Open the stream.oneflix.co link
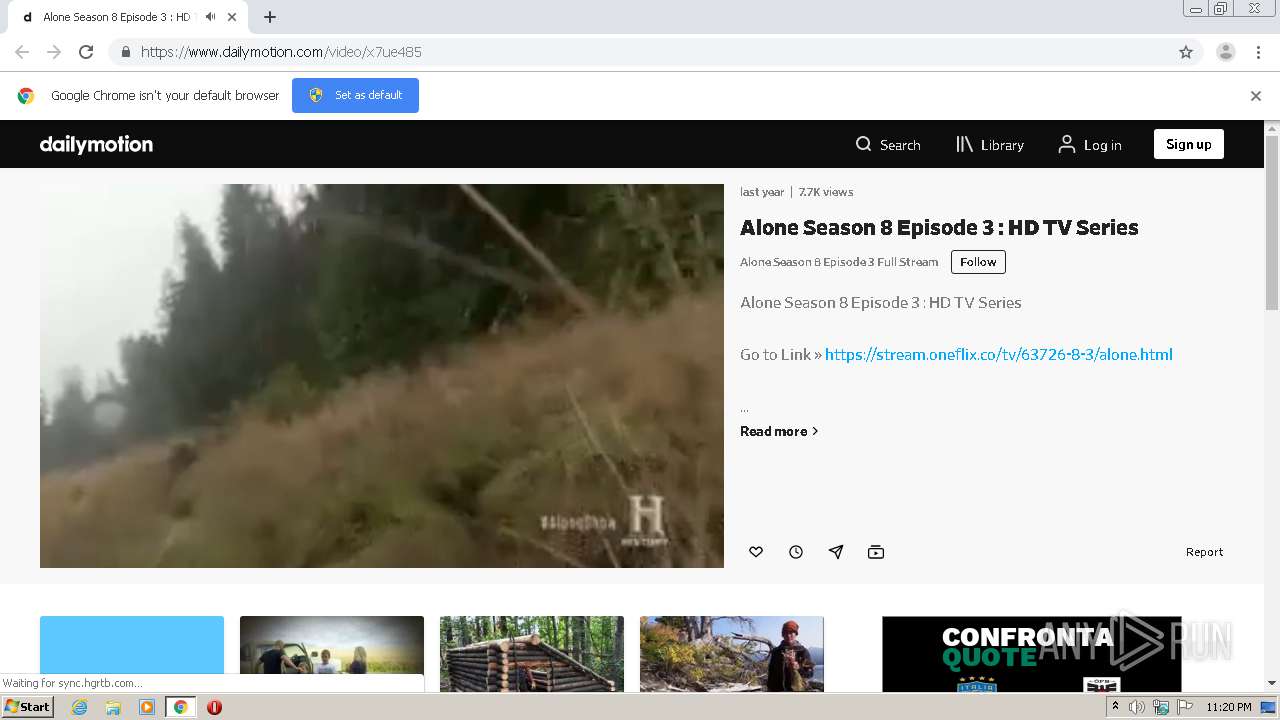1280x720 pixels. (998, 354)
